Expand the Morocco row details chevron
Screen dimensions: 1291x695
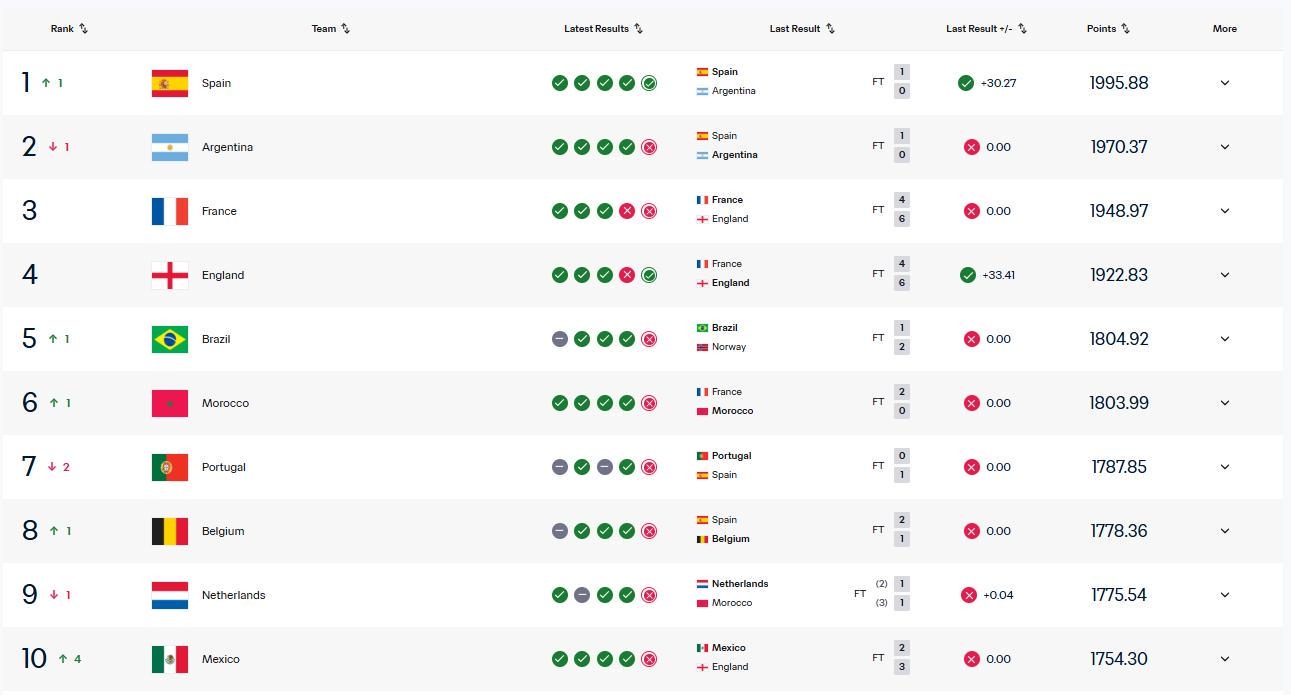1224,403
